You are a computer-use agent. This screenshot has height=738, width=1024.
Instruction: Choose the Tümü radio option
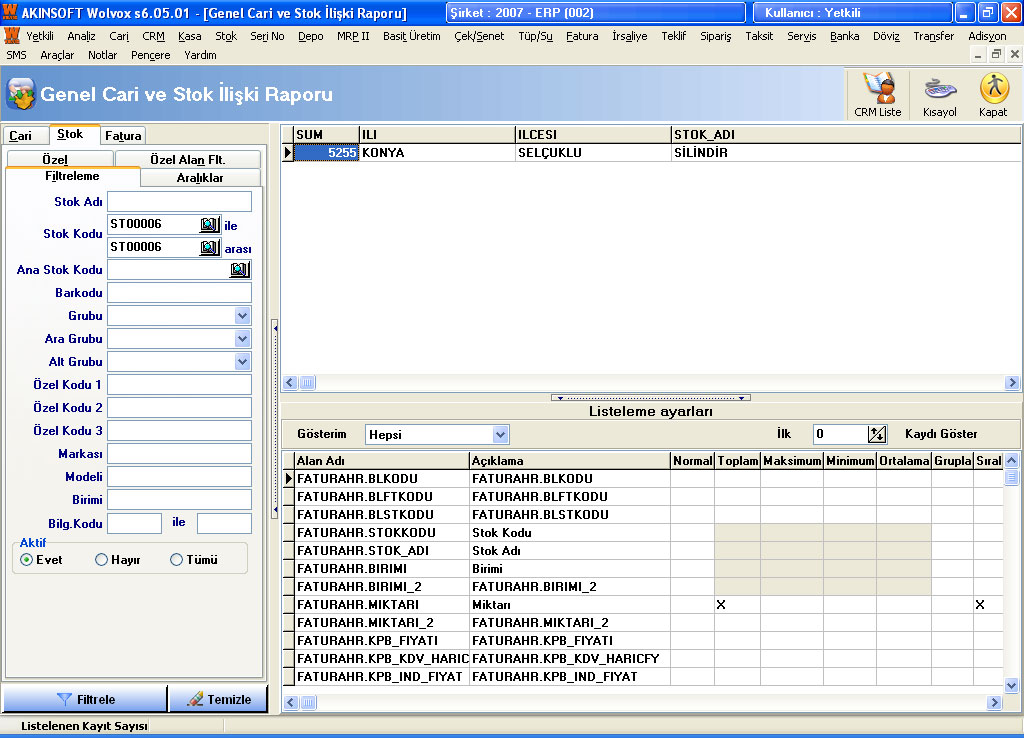point(177,560)
